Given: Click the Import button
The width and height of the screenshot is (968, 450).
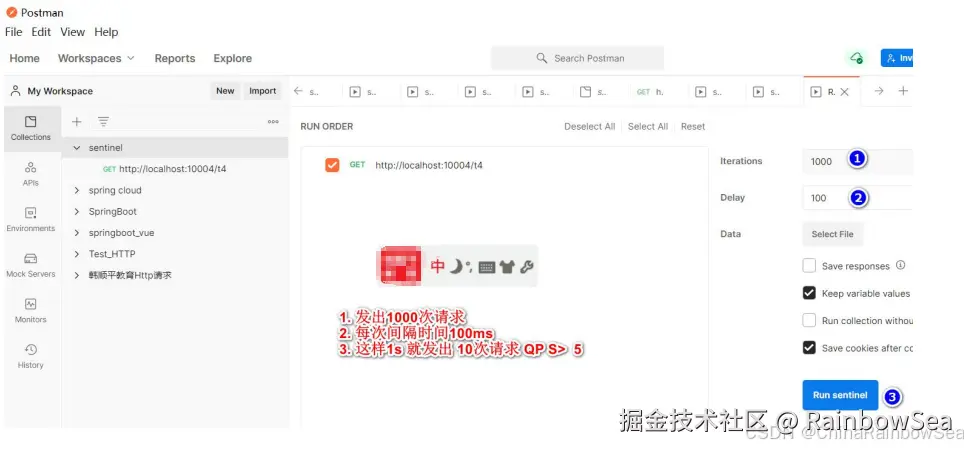Looking at the screenshot, I should [262, 91].
